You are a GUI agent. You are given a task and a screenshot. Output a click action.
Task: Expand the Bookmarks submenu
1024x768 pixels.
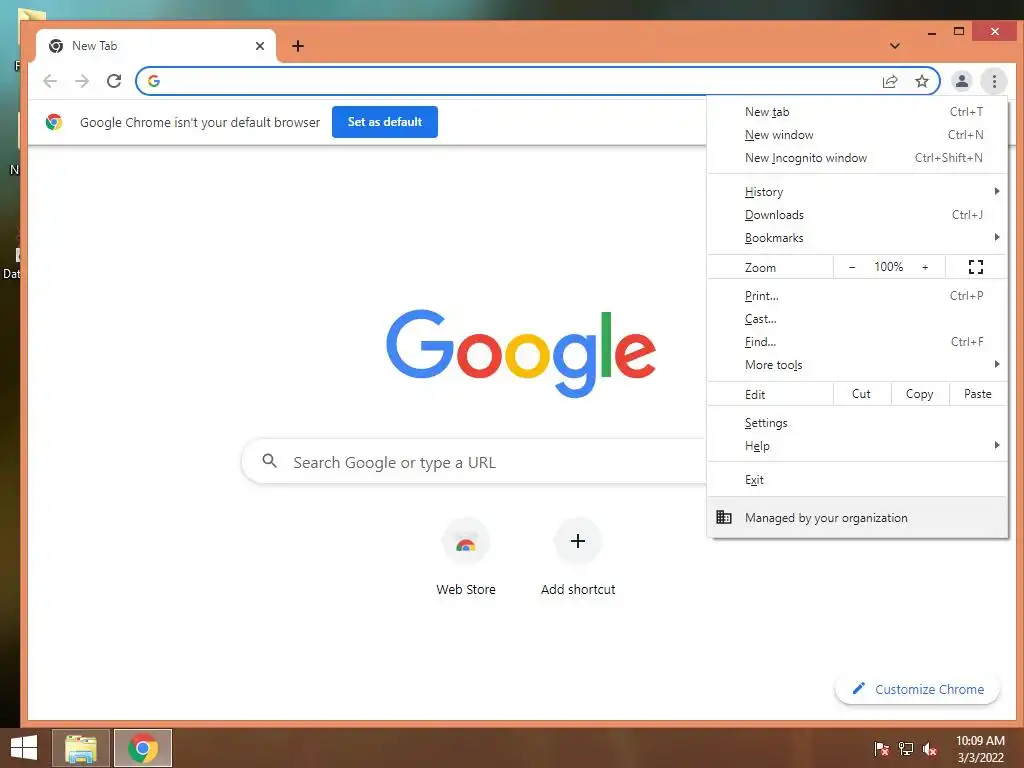(x=857, y=238)
